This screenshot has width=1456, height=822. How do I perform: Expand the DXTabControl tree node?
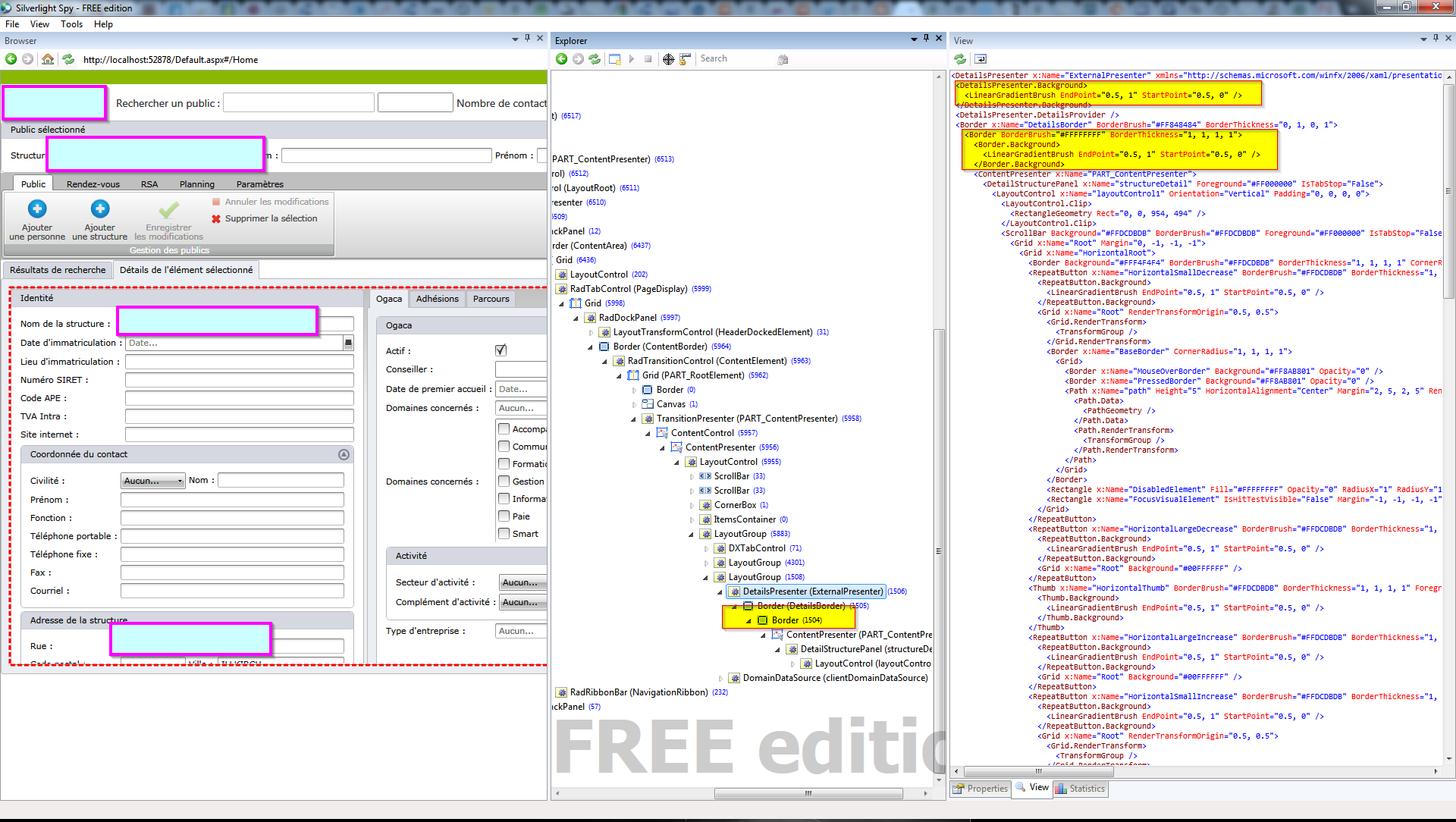tap(705, 549)
